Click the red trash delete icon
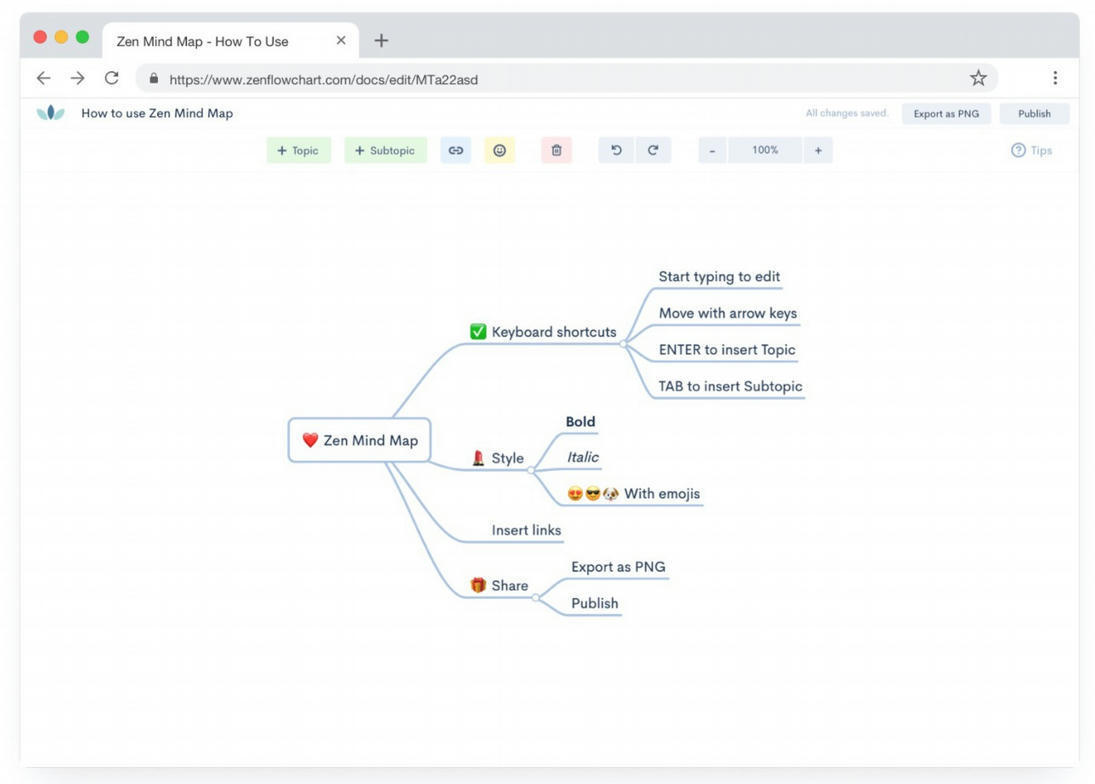Screen dimensions: 1095x784 pyautogui.click(x=557, y=150)
